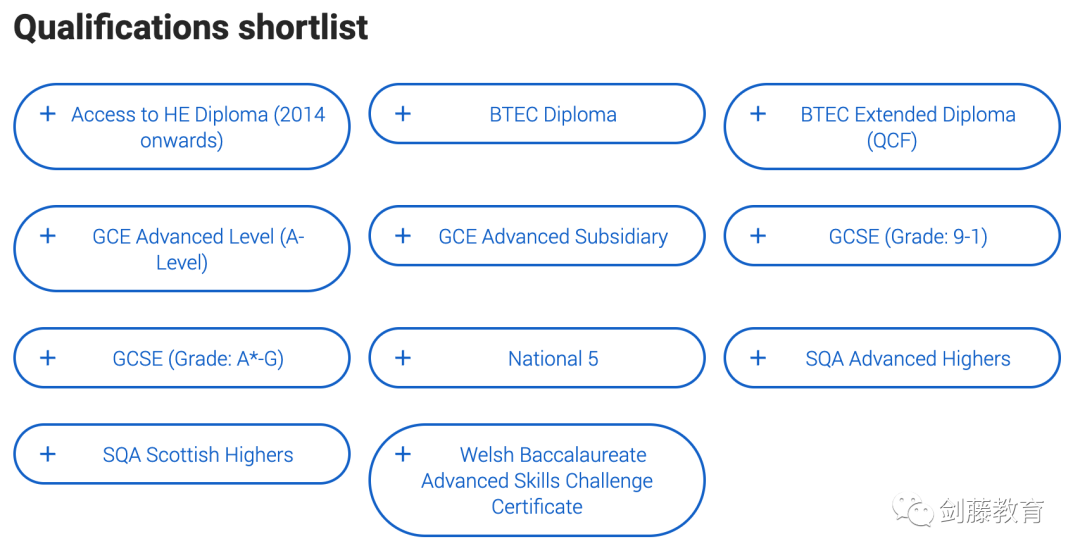The image size is (1080, 558).
Task: Click plus icon for SQA Advanced Highers
Action: [x=758, y=358]
